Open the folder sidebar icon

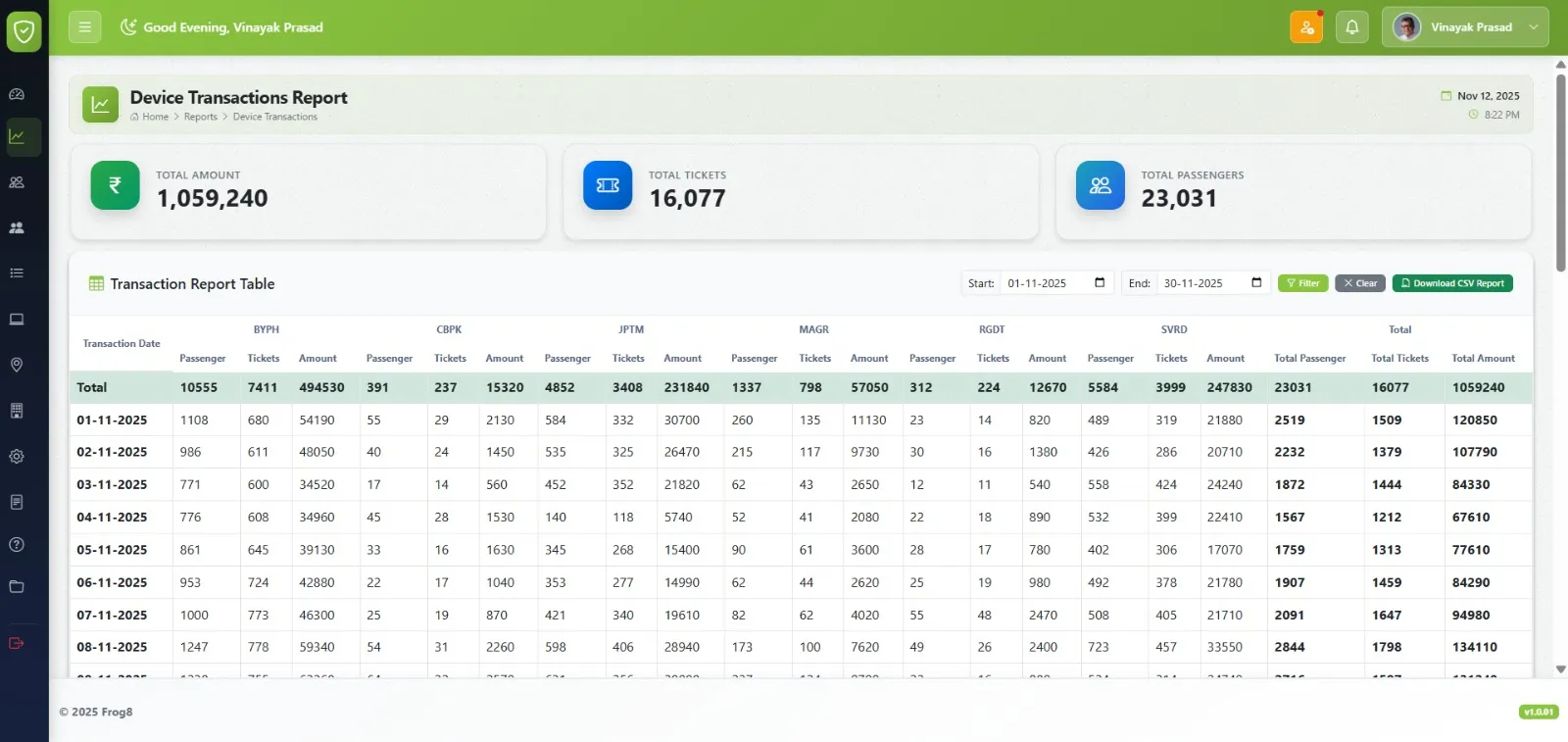pyautogui.click(x=17, y=587)
